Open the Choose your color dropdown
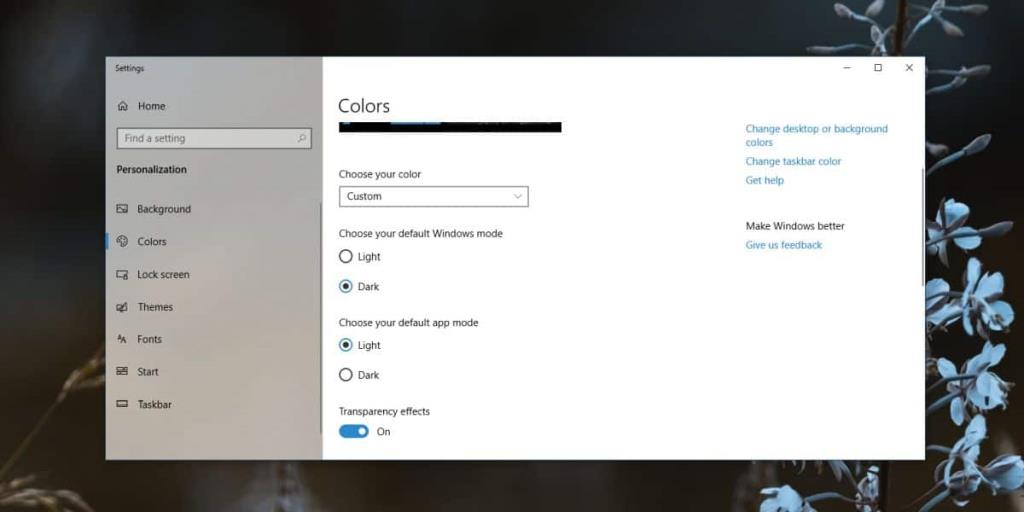The height and width of the screenshot is (512, 1024). coord(434,197)
